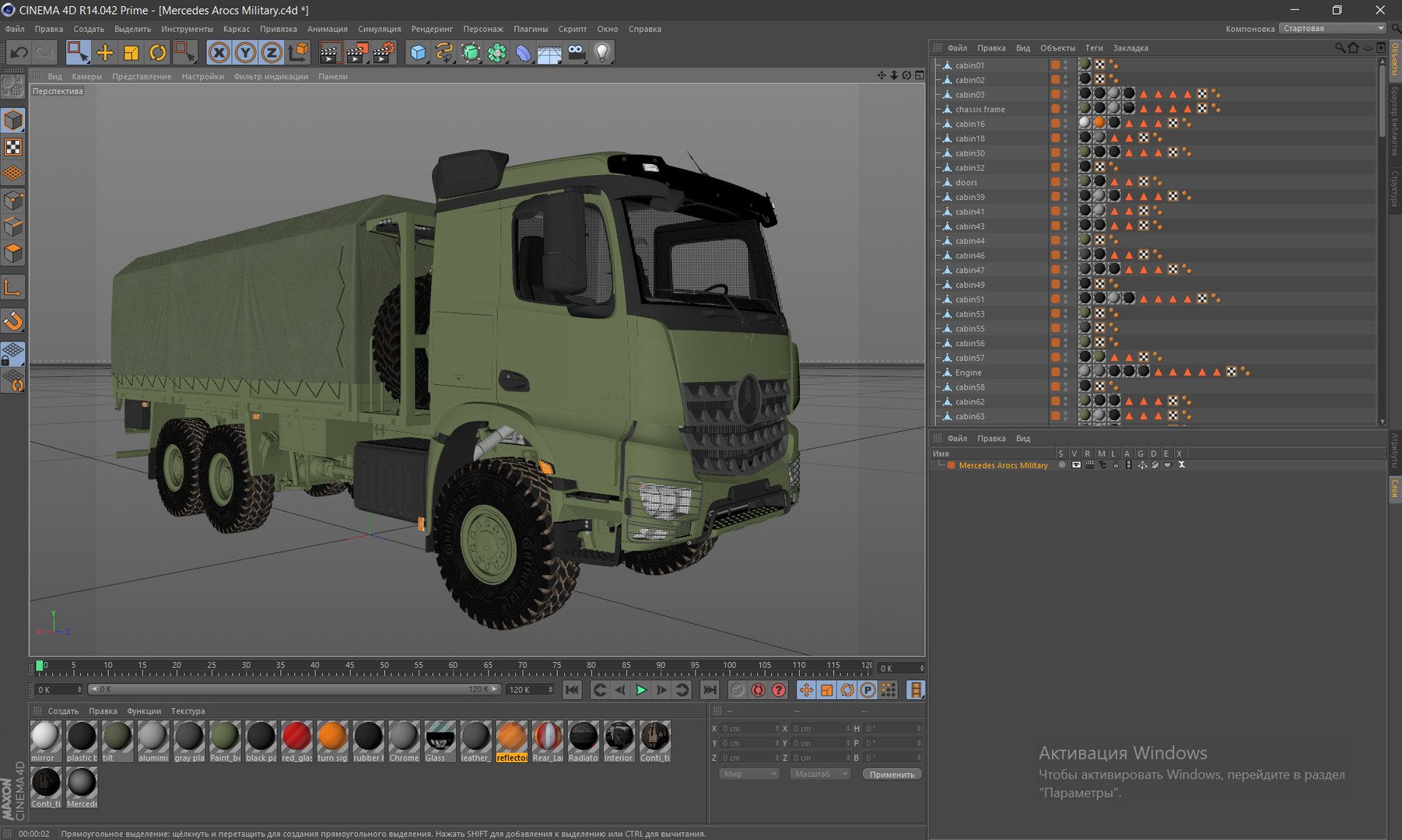Toggle layer view eye for Mercedes layer

(1075, 465)
